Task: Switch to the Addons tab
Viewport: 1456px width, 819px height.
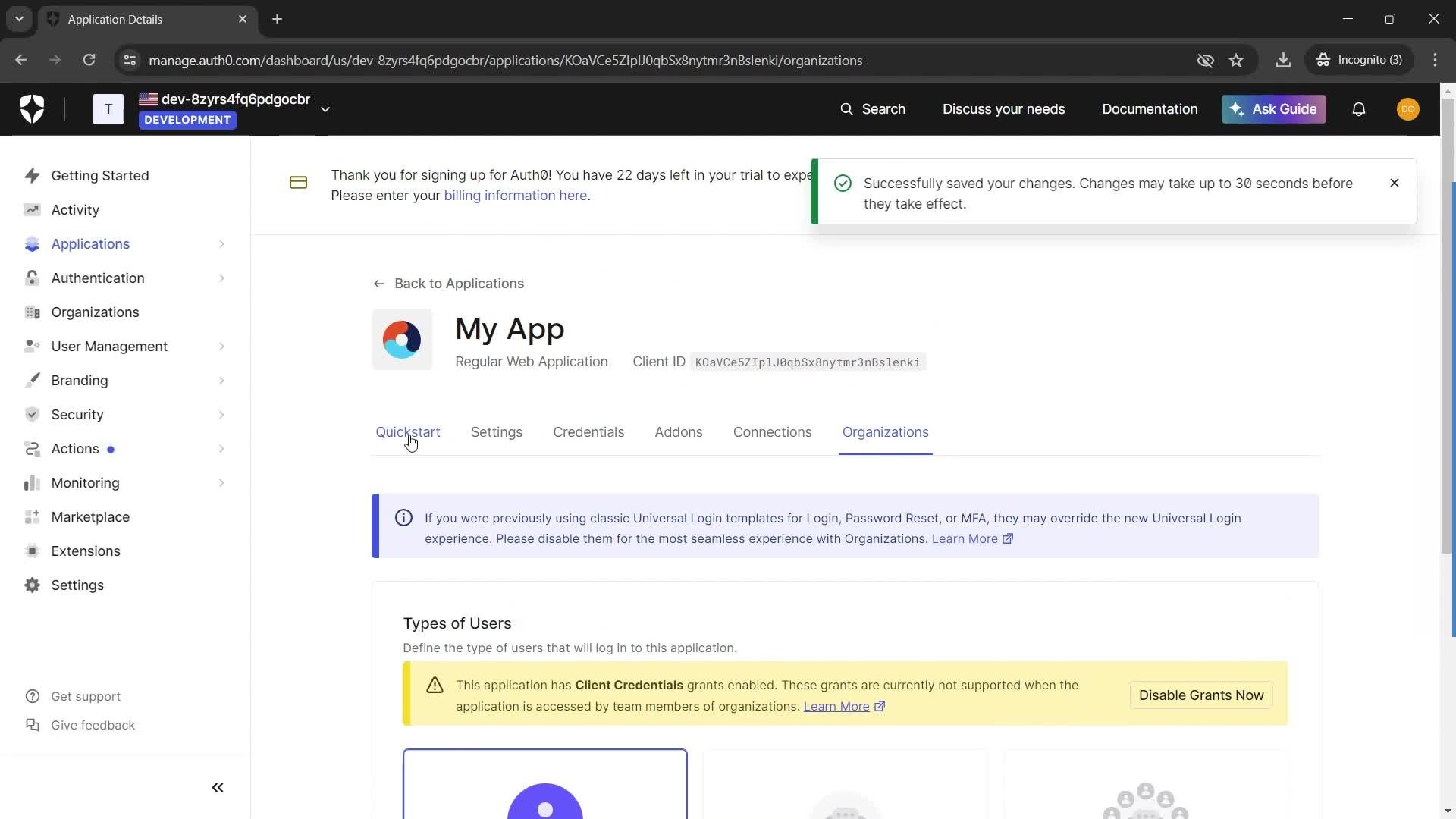Action: [679, 432]
